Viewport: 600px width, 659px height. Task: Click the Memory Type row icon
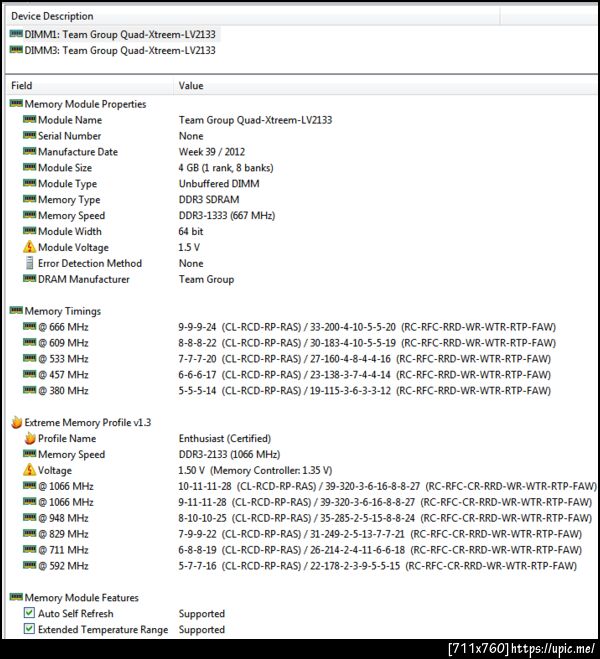click(x=29, y=199)
